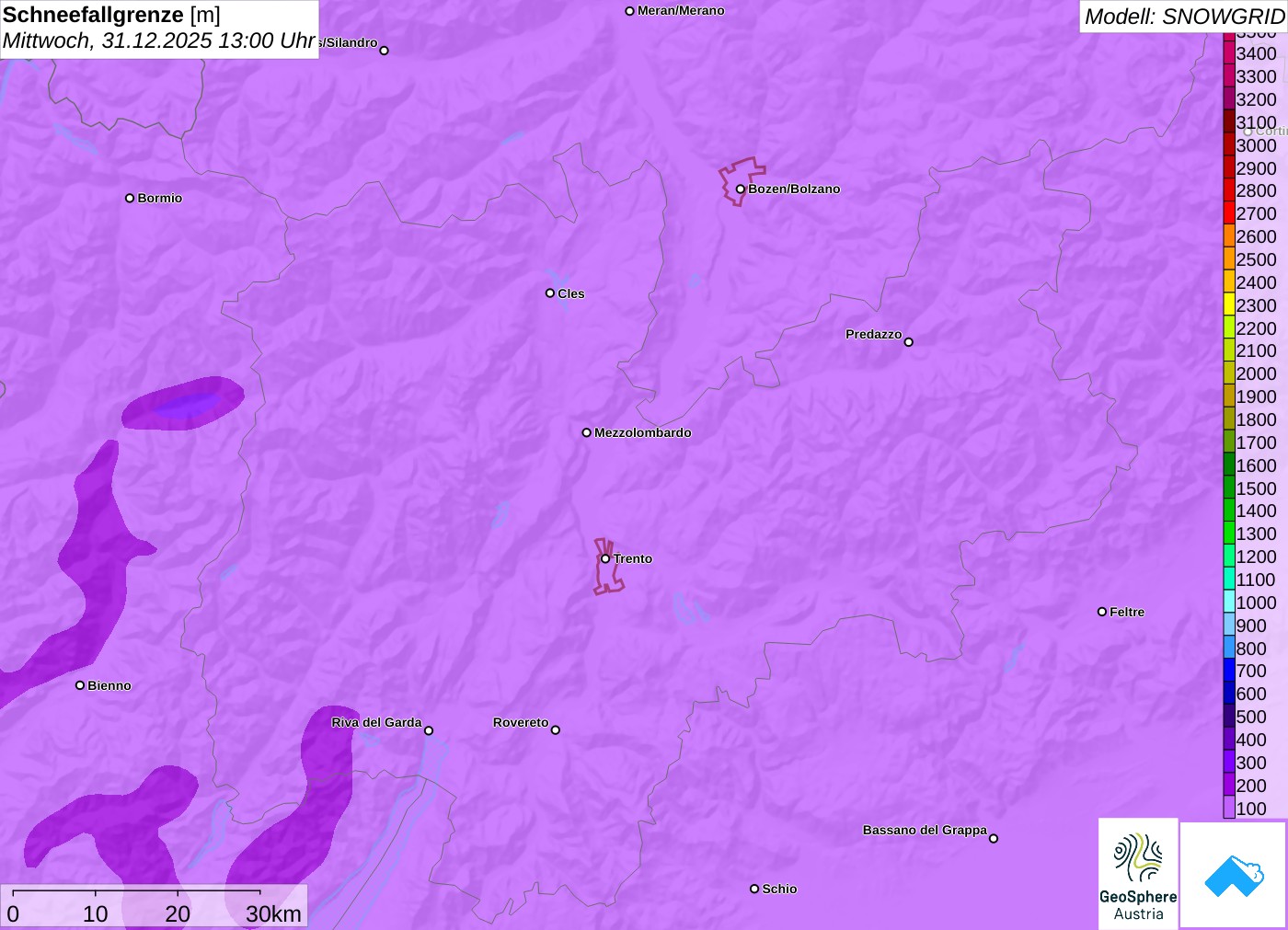Click the Feltre marker dot
The image size is (1288, 930).
(x=1101, y=612)
